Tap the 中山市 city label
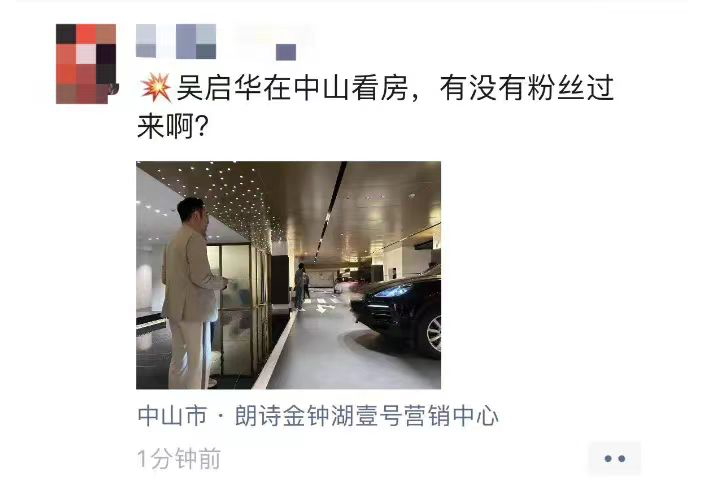 click(172, 416)
